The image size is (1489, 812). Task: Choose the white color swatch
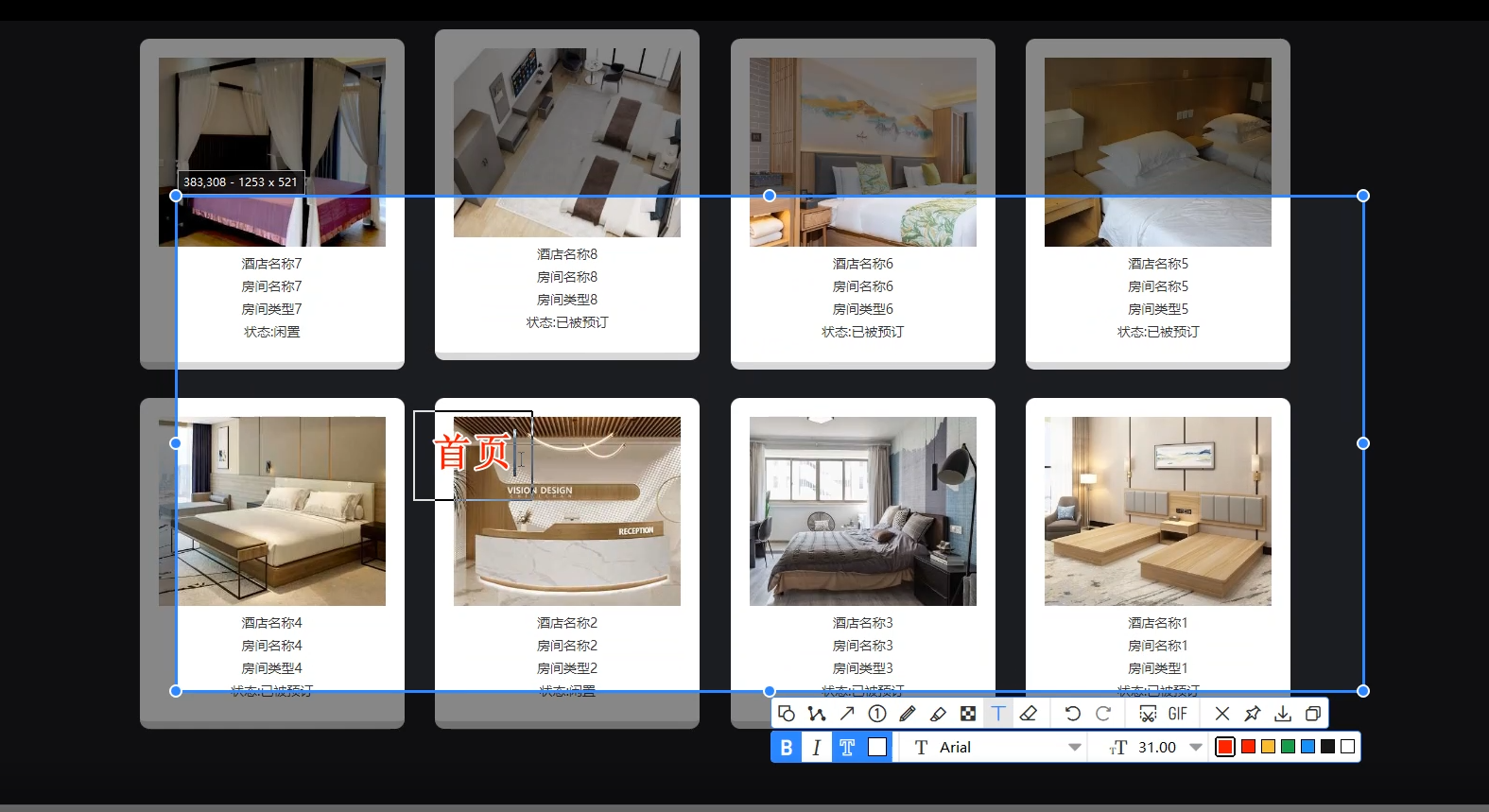coord(1348,747)
